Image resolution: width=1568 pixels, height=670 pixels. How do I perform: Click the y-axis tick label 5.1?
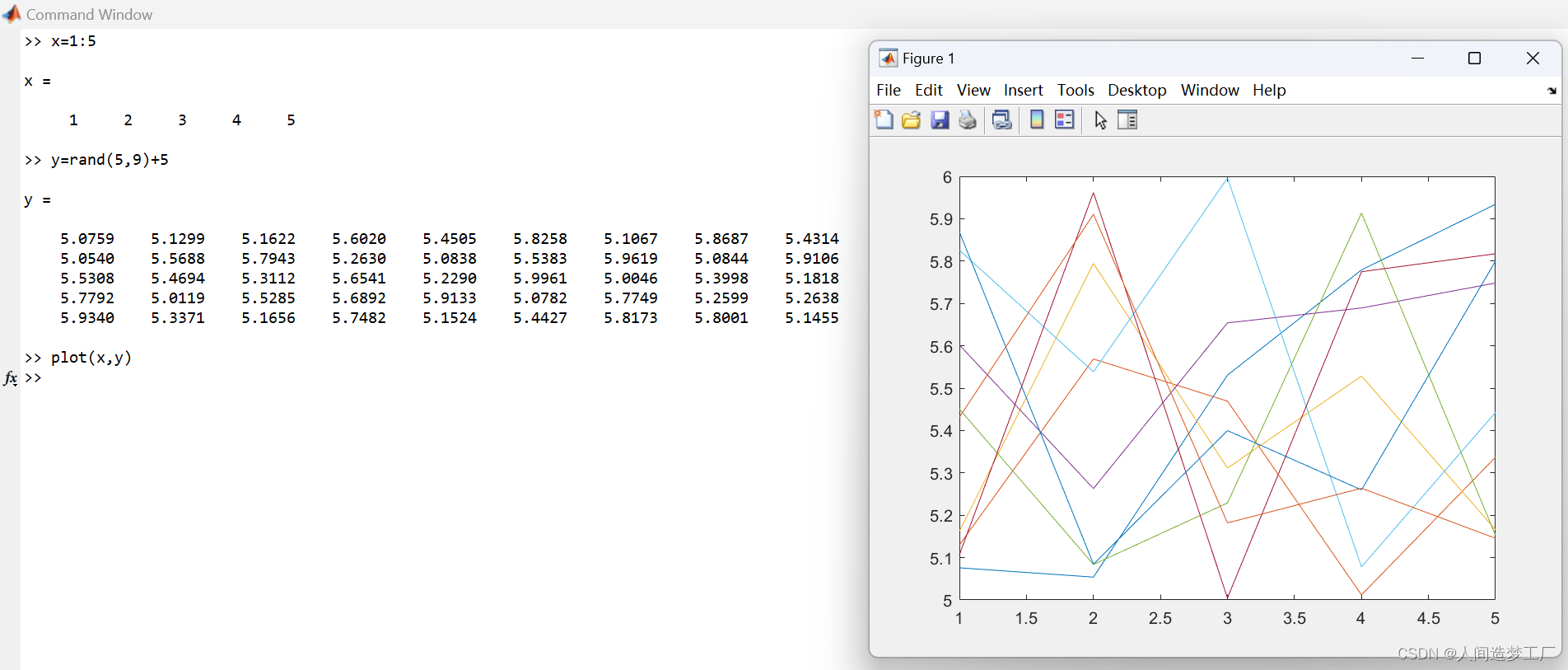pyautogui.click(x=940, y=559)
